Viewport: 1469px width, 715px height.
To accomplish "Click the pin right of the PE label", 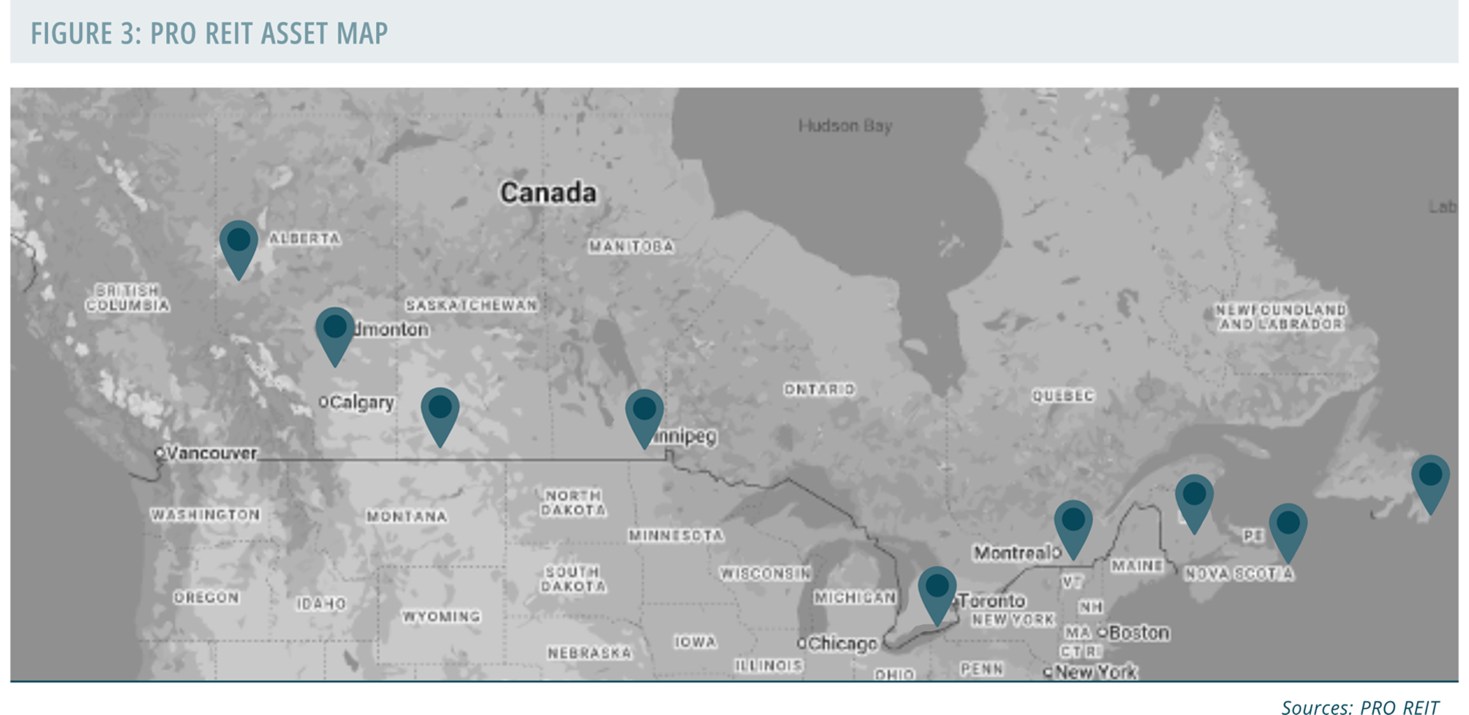I will tap(1288, 529).
